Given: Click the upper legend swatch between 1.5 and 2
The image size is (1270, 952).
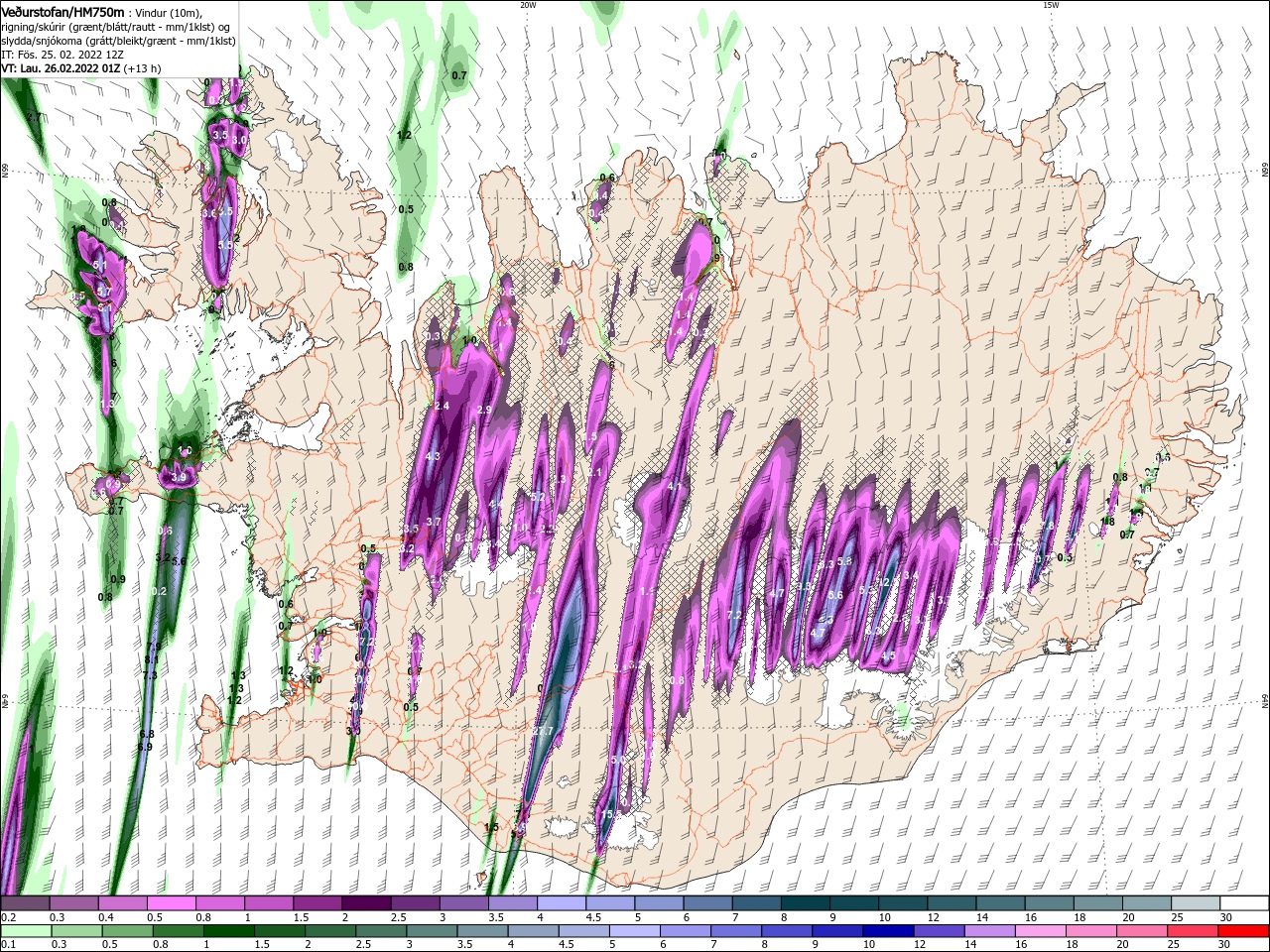Looking at the screenshot, I should point(317,903).
